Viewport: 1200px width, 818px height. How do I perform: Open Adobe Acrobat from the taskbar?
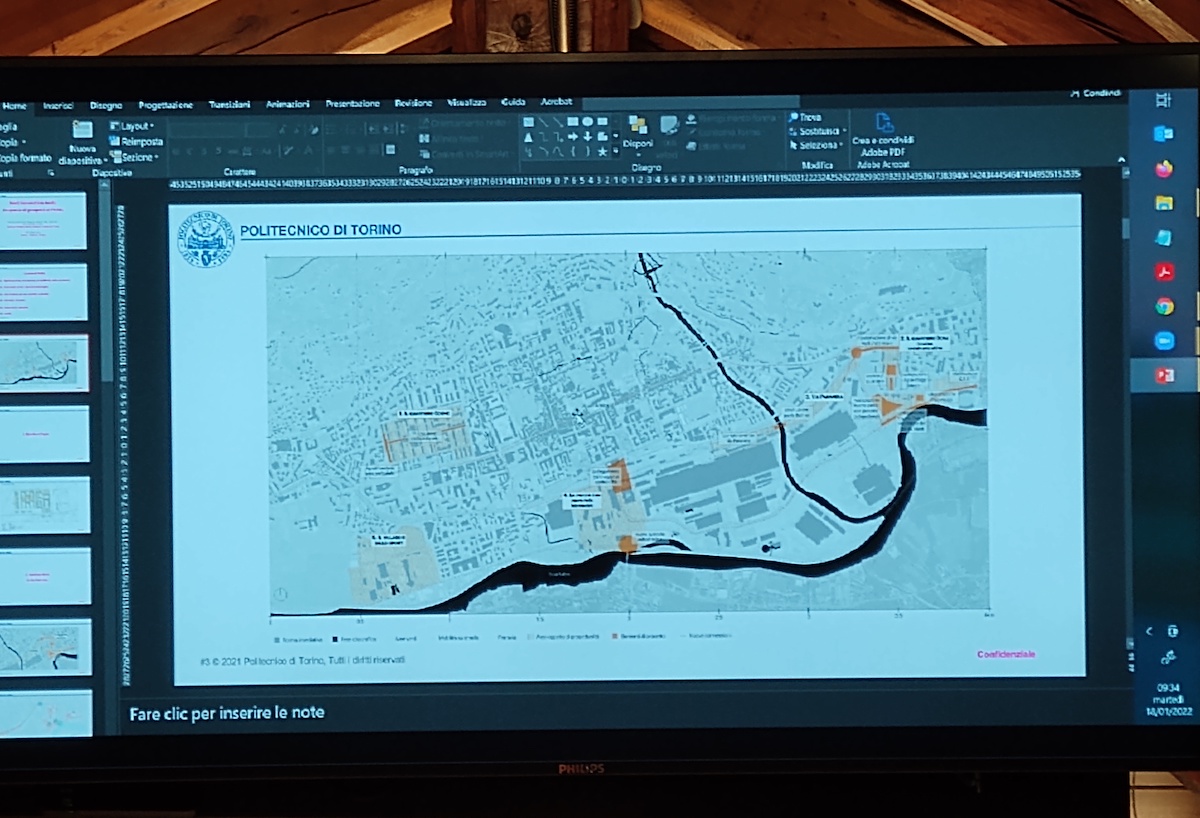tap(1164, 272)
